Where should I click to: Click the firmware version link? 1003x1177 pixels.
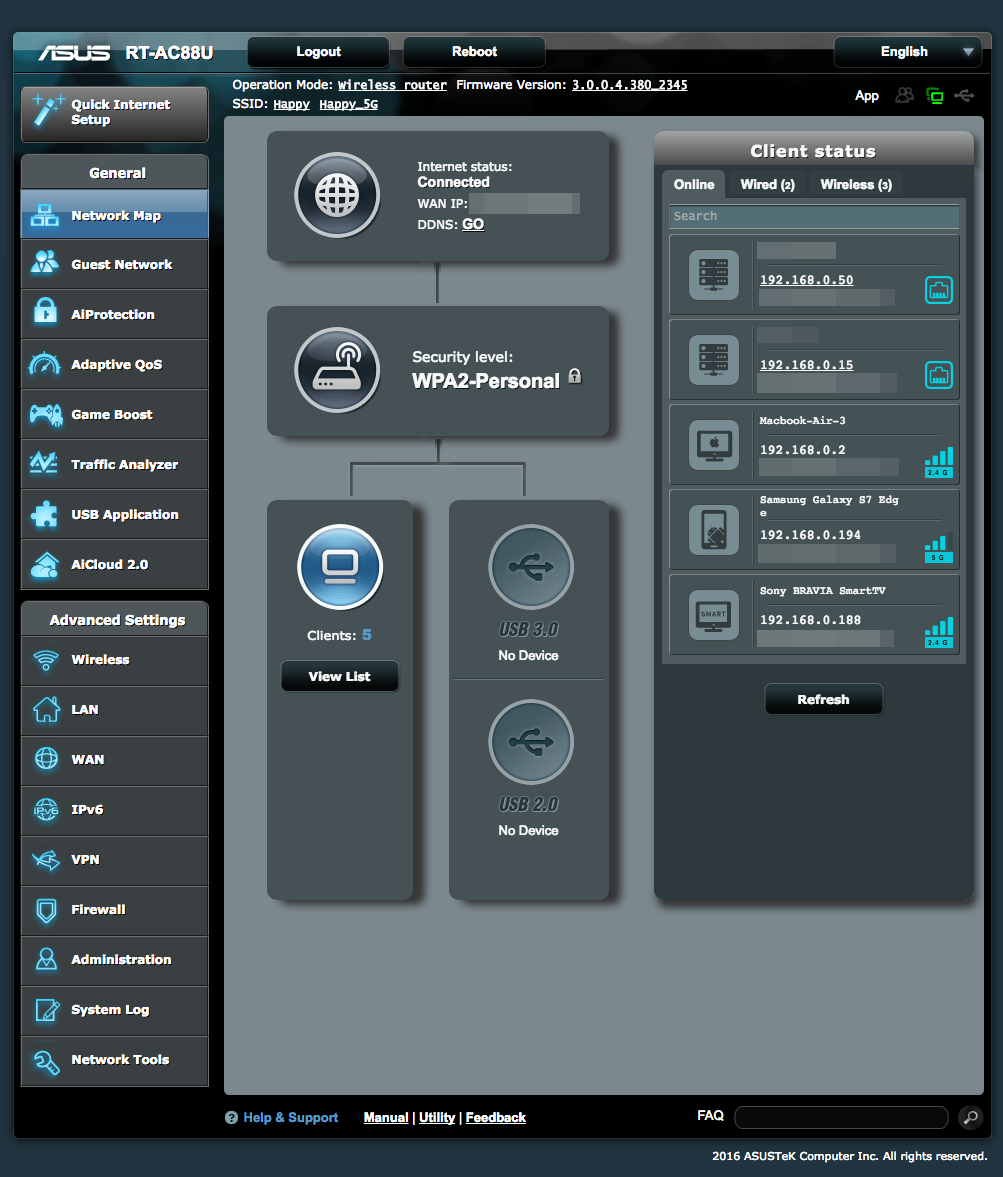629,85
